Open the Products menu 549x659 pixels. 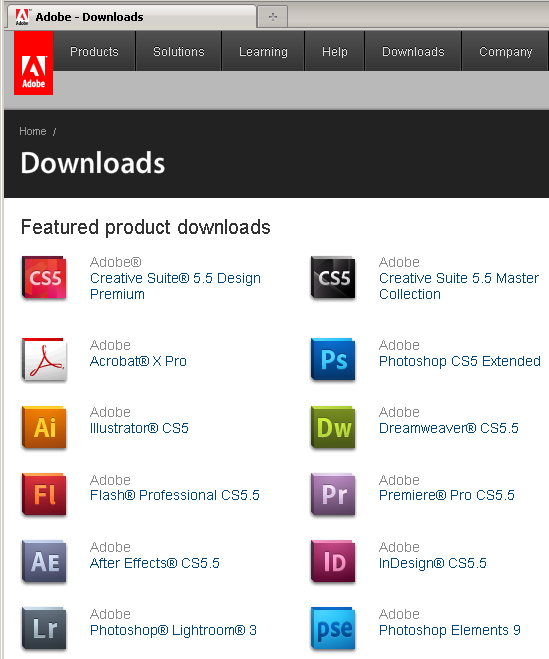(94, 51)
